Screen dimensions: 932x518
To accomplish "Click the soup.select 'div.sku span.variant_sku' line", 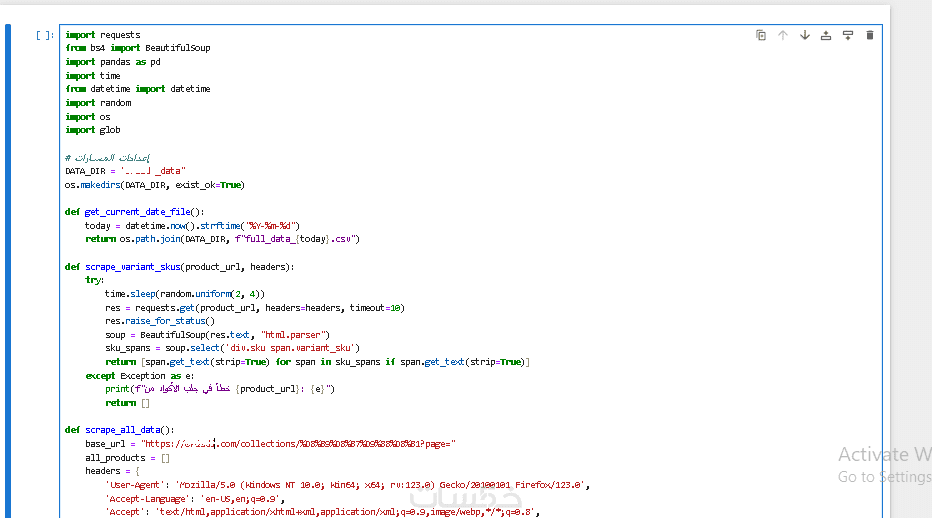I will (x=232, y=348).
